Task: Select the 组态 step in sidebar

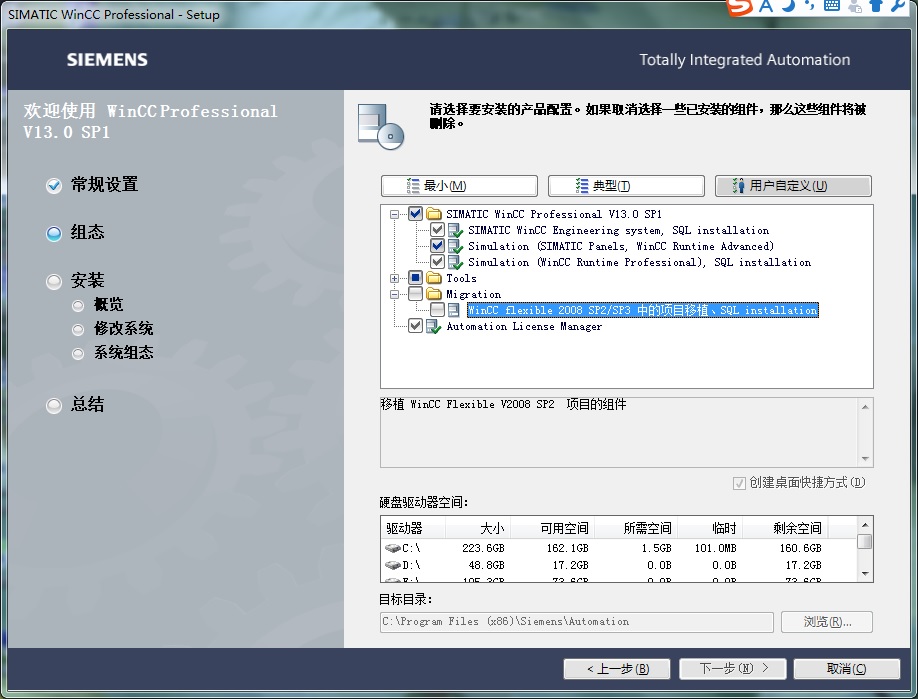Action: pos(76,233)
